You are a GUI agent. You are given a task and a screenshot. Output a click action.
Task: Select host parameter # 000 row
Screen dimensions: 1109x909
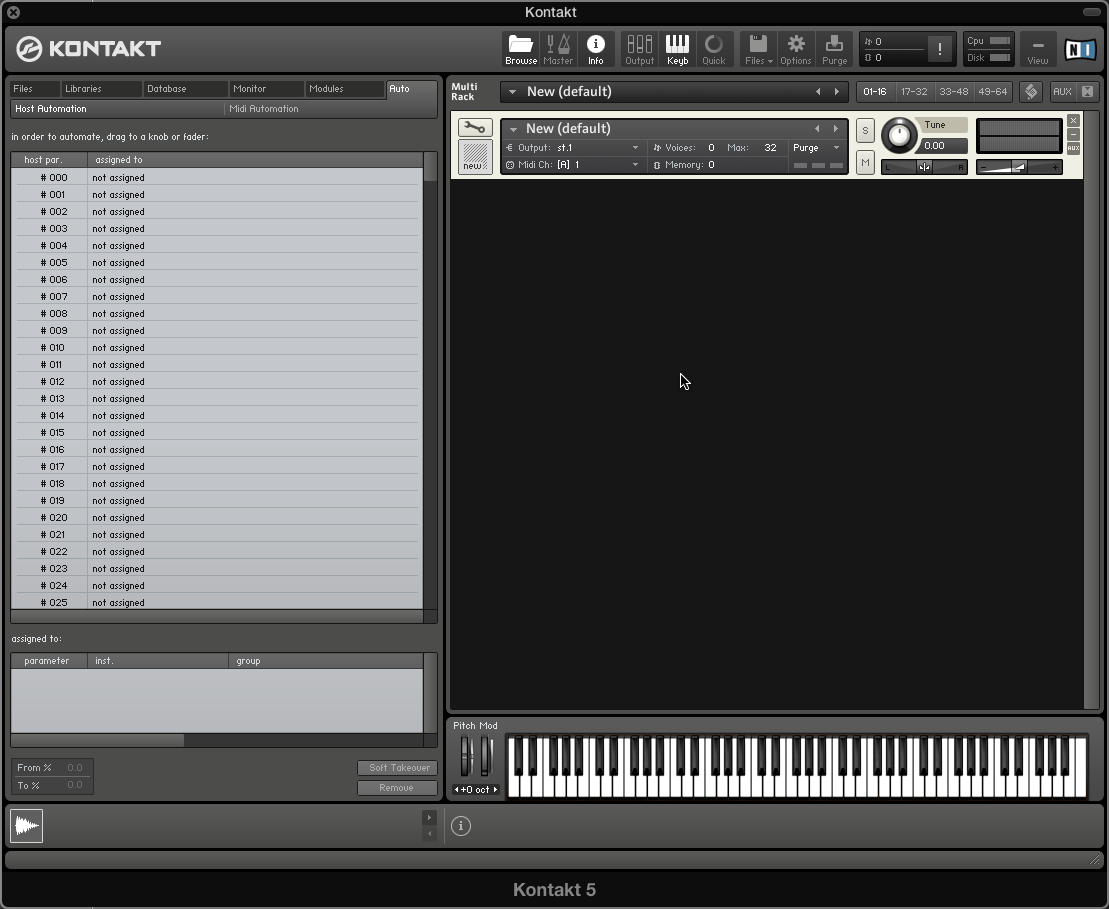pyautogui.click(x=216, y=178)
